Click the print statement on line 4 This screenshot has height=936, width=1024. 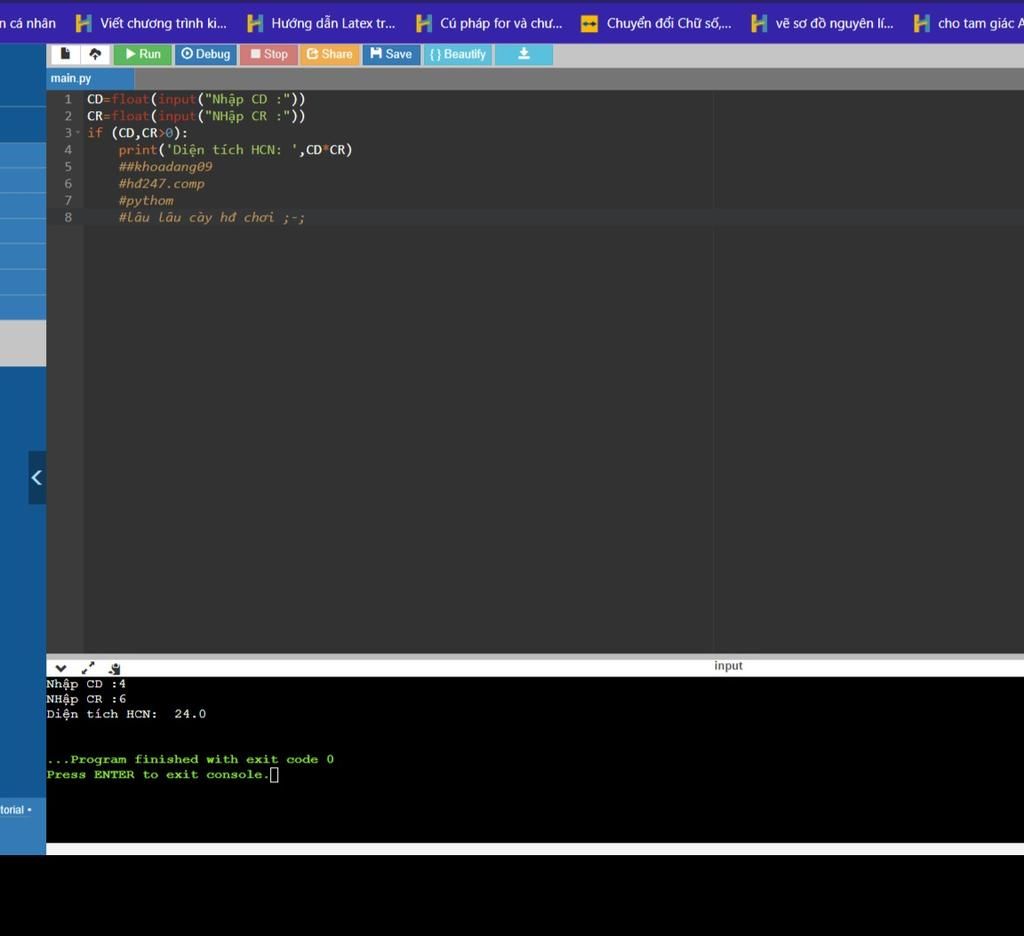pyautogui.click(x=235, y=150)
